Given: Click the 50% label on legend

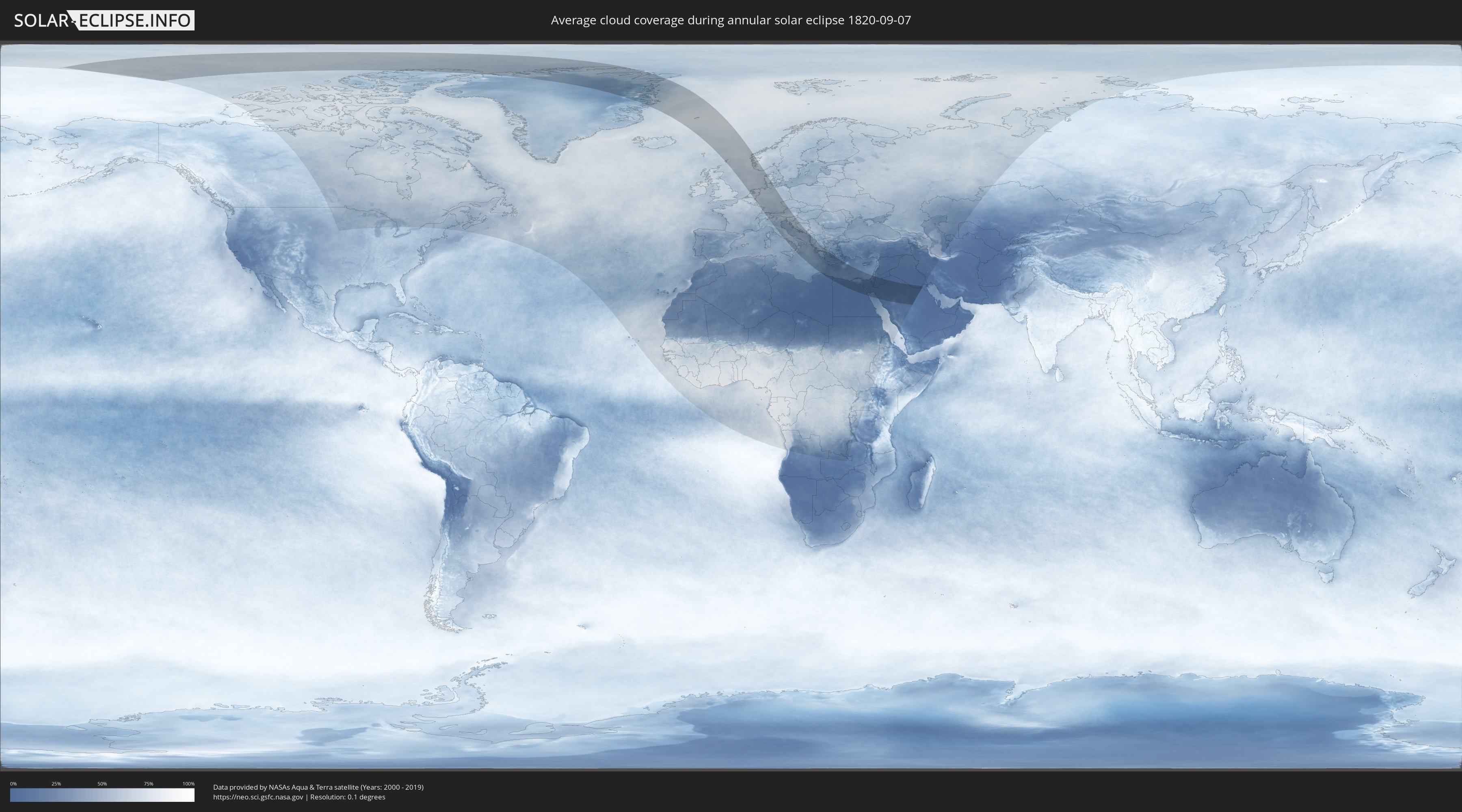Looking at the screenshot, I should pos(102,784).
